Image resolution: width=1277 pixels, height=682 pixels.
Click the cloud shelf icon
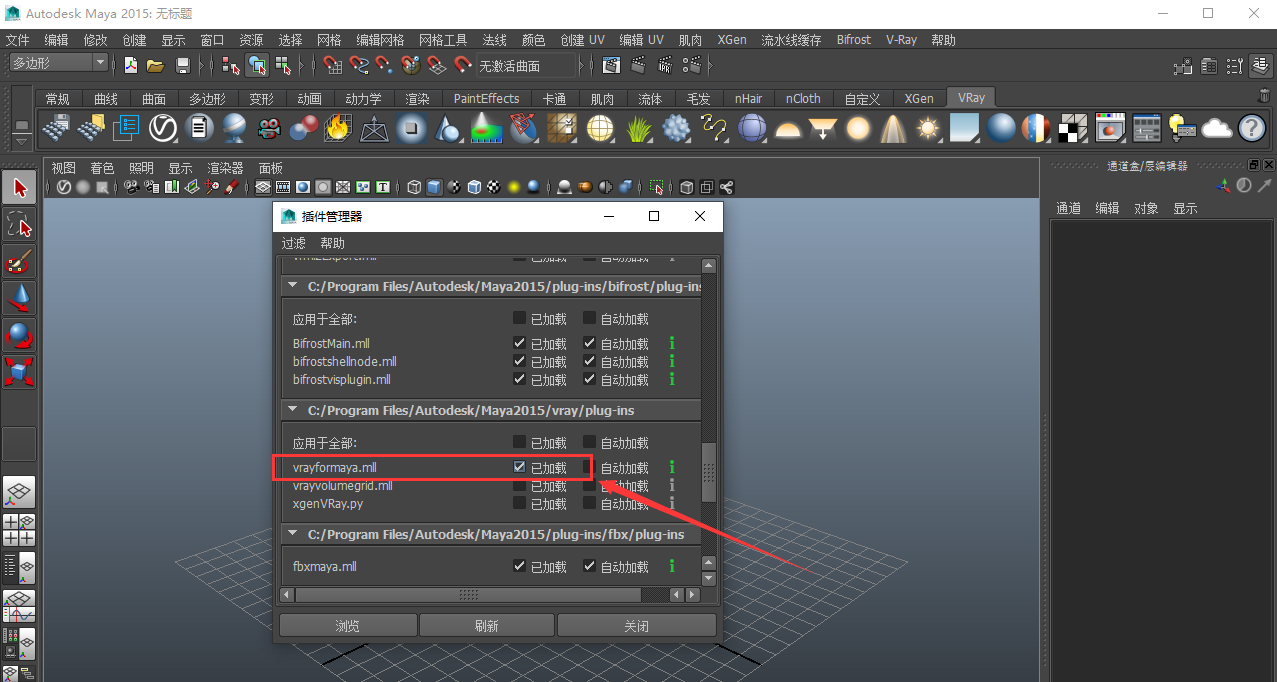point(1217,128)
